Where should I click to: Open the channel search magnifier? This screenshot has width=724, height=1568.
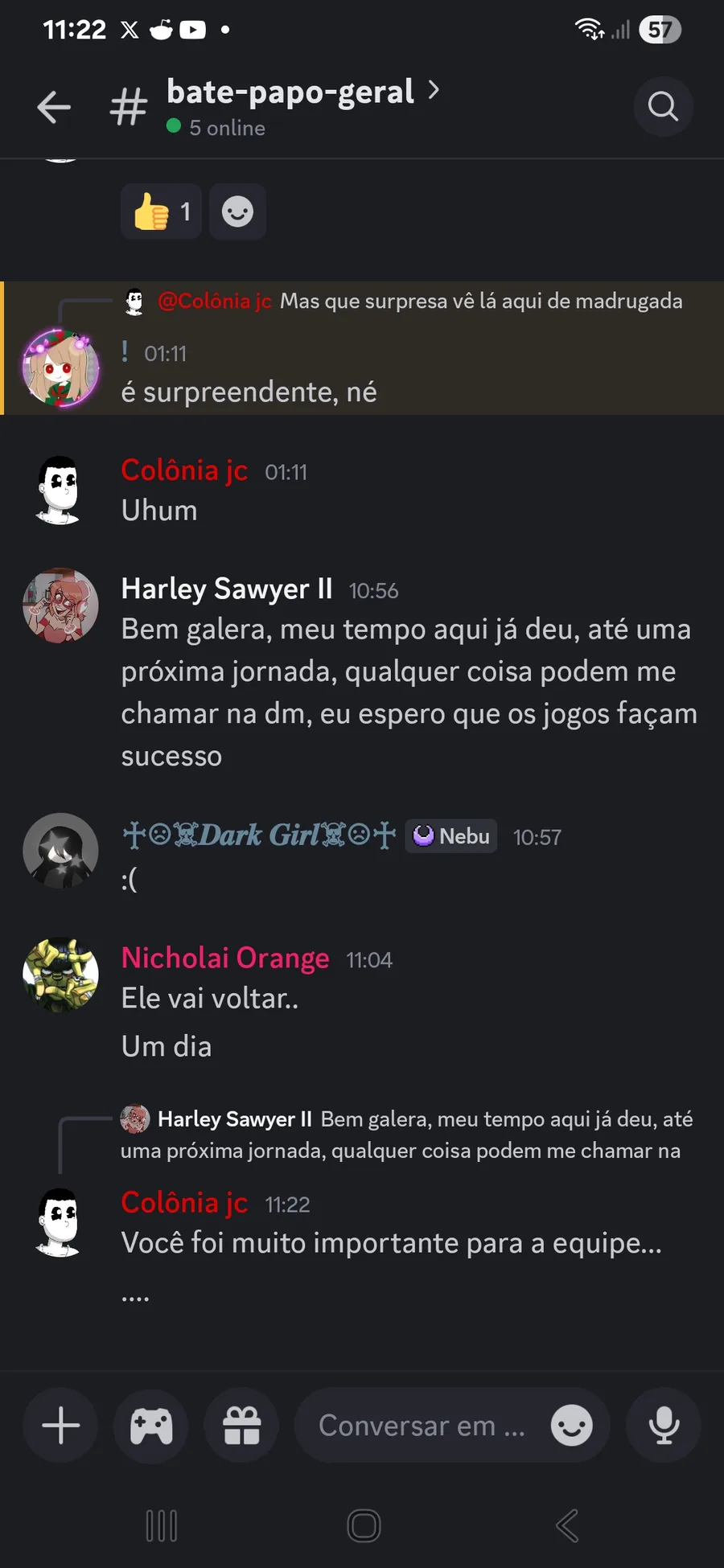(x=663, y=106)
